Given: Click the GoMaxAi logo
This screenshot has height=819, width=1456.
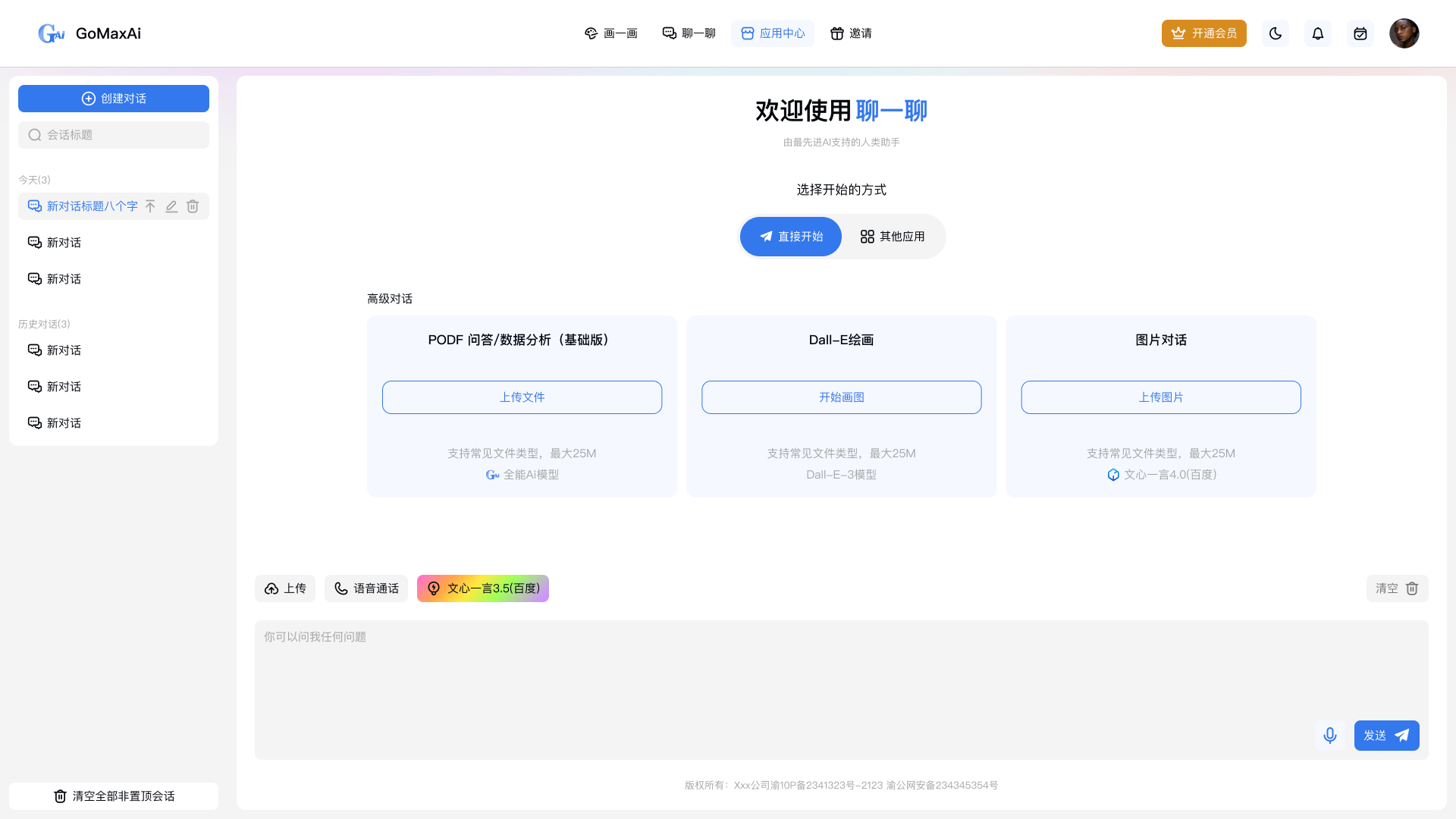Looking at the screenshot, I should pyautogui.click(x=89, y=33).
